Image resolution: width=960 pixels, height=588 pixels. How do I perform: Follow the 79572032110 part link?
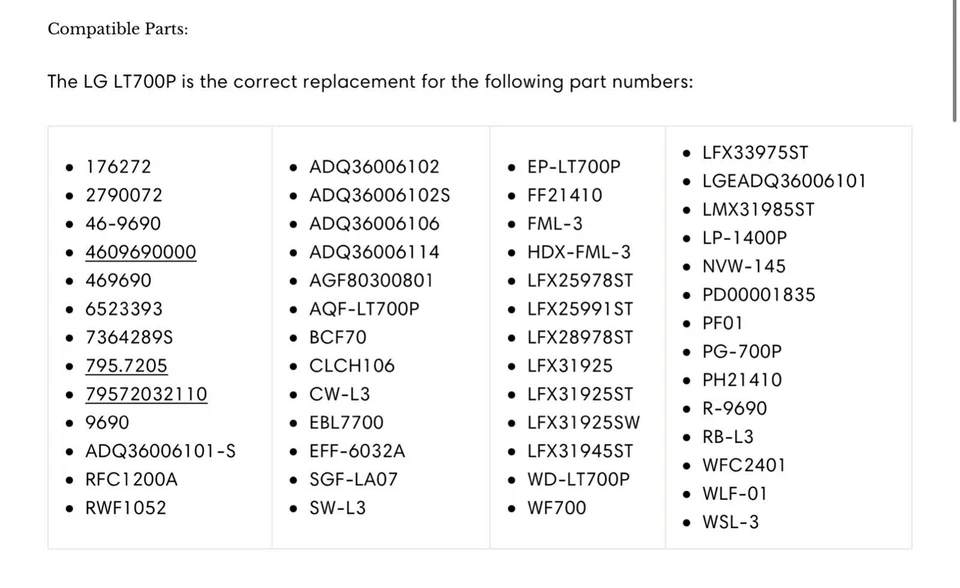coord(146,394)
